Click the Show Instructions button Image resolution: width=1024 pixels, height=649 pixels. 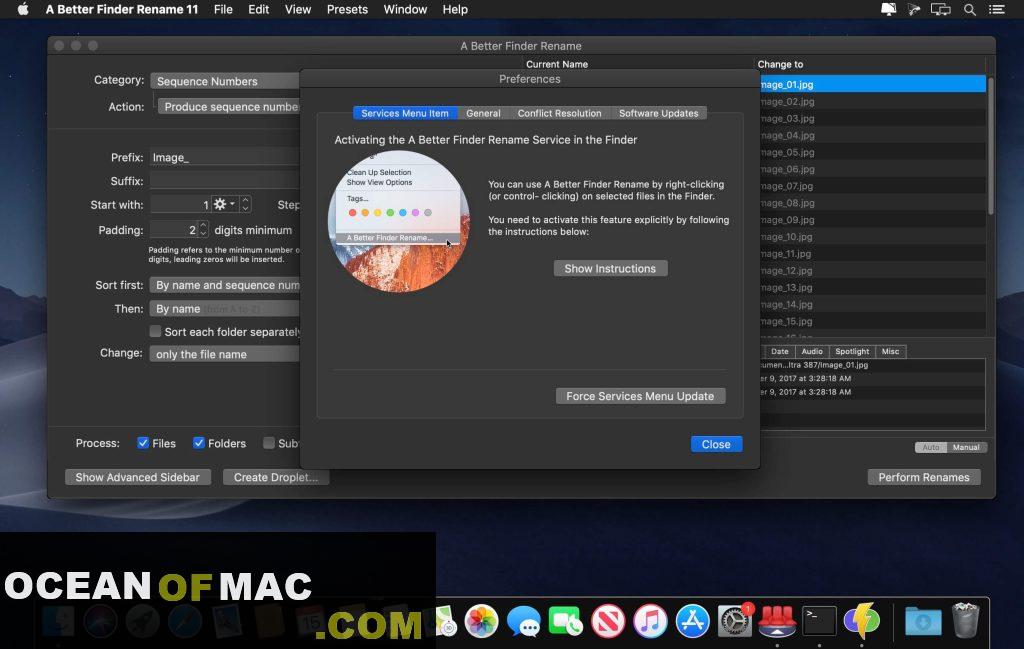(611, 268)
